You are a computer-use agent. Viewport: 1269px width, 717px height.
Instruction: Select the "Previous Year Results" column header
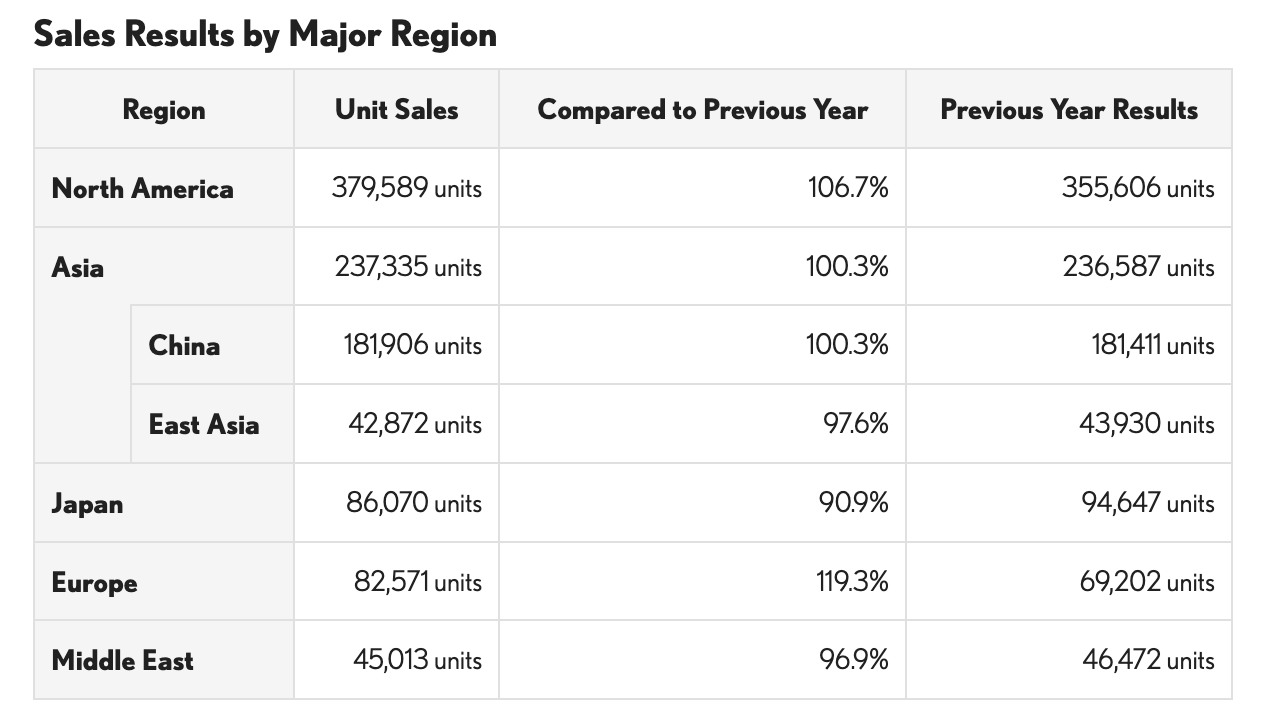[x=1069, y=110]
